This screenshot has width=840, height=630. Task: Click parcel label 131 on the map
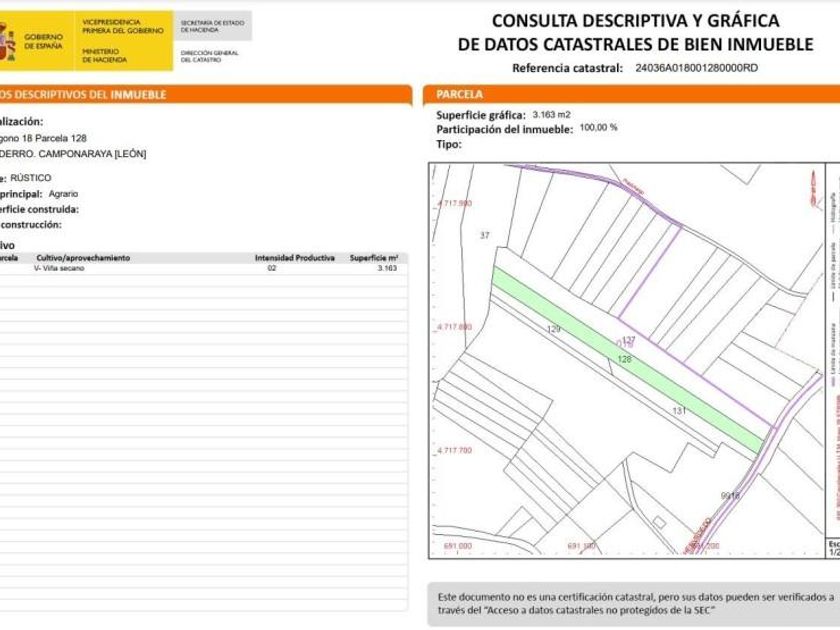coord(679,410)
